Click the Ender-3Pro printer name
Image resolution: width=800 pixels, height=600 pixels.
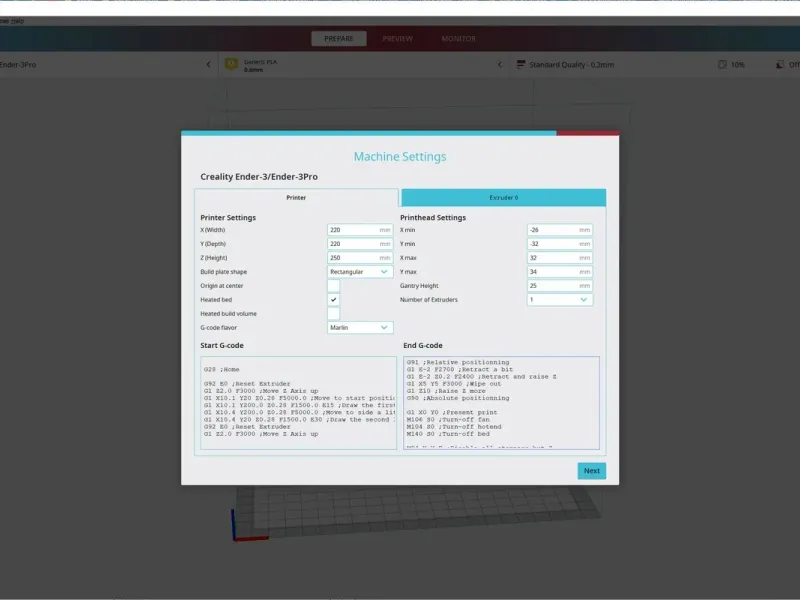click(18, 65)
